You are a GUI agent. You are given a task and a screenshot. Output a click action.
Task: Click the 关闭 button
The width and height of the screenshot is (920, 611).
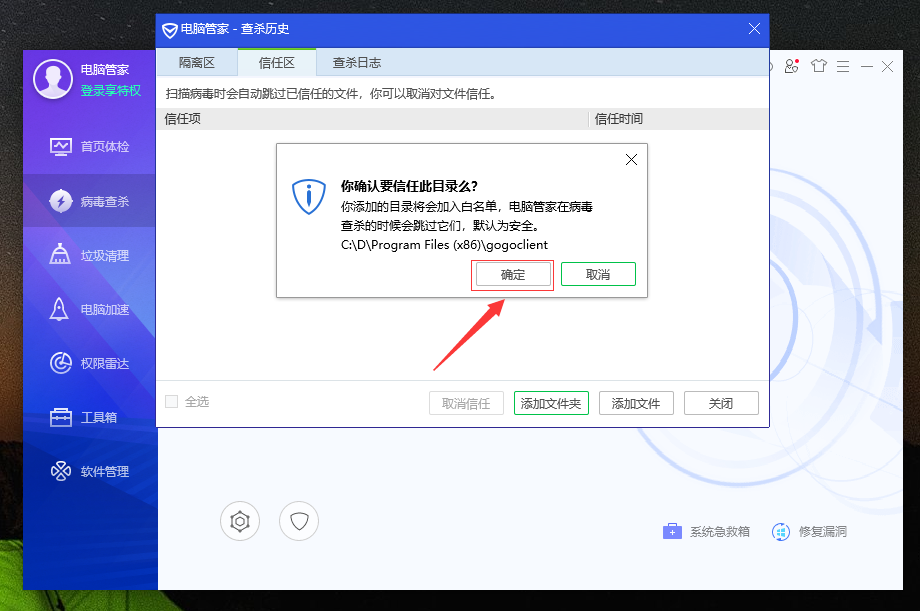pyautogui.click(x=721, y=403)
